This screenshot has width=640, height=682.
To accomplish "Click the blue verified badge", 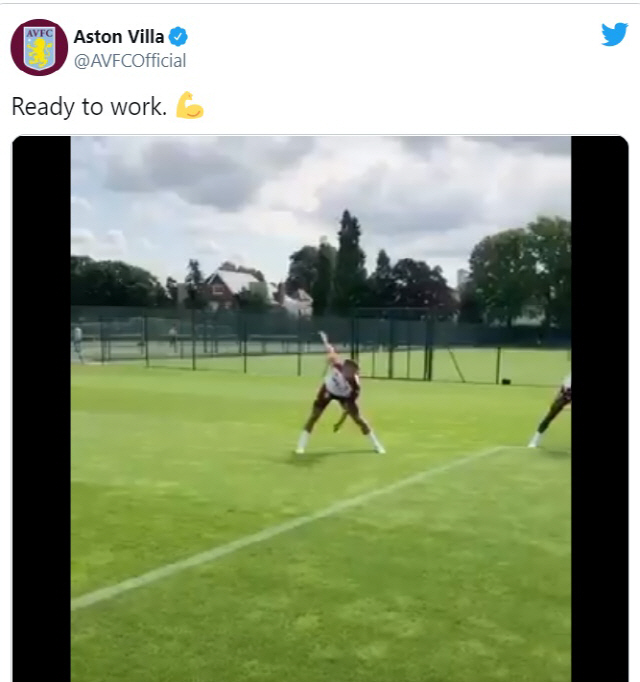I will tap(178, 37).
